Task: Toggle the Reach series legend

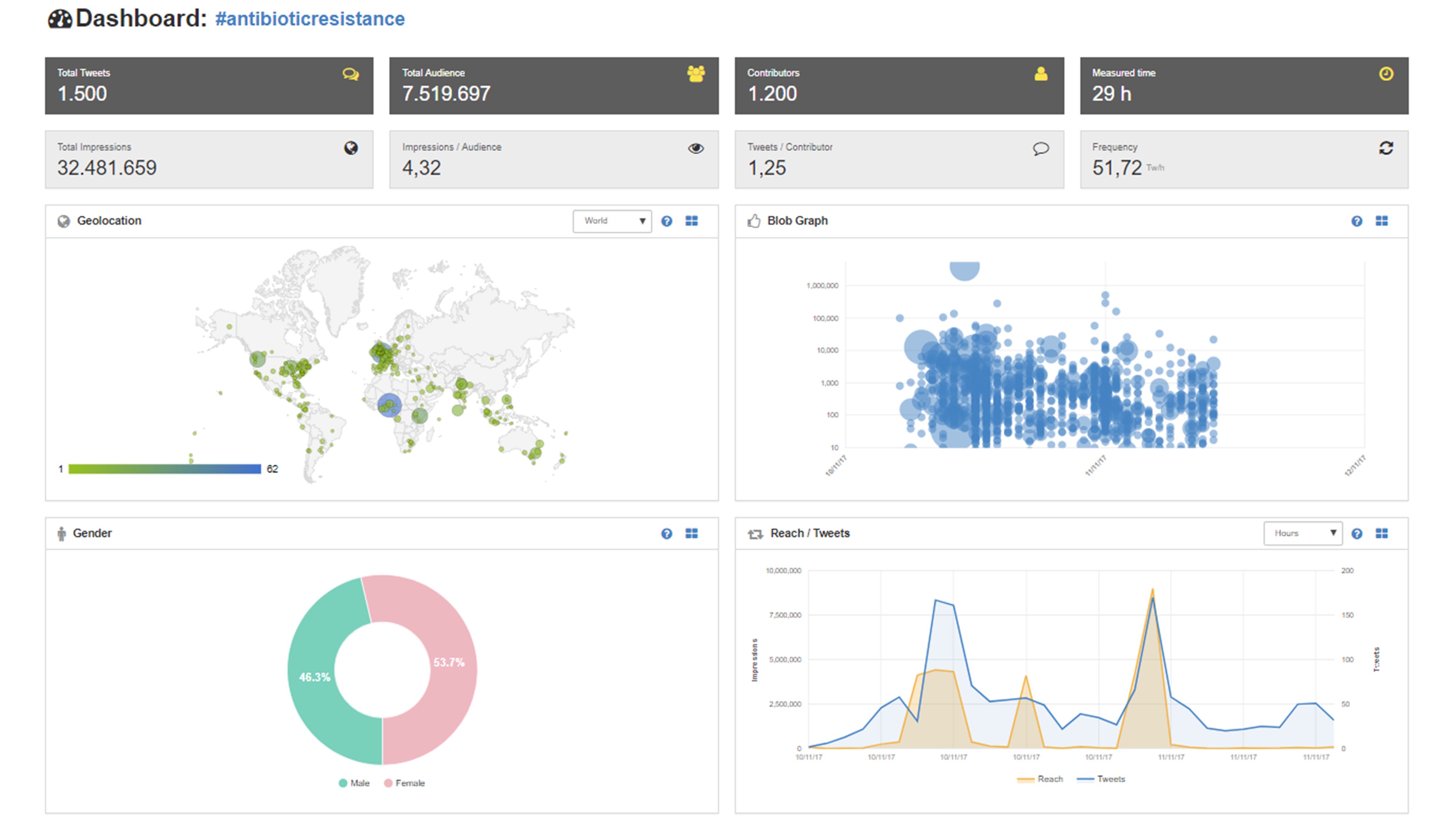Action: [x=1040, y=779]
